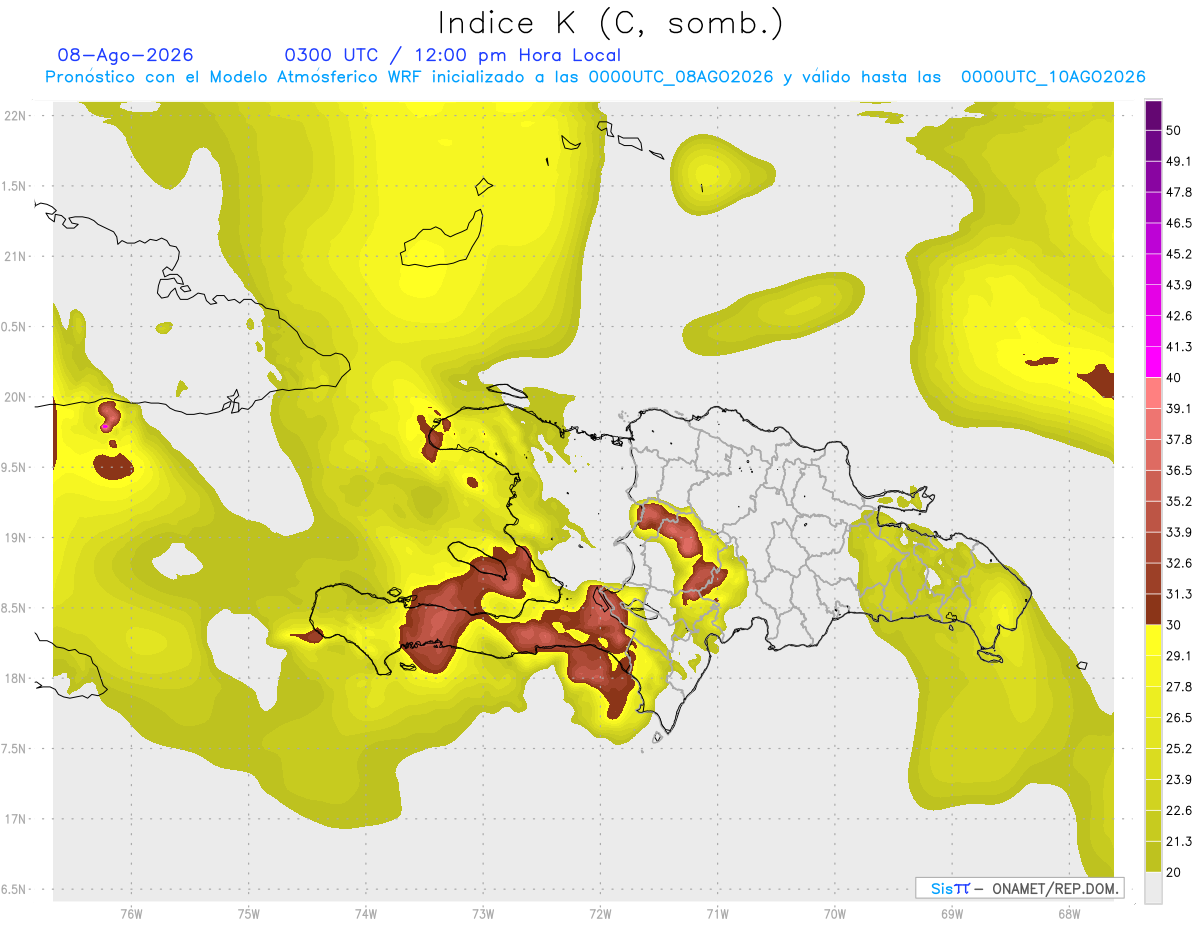1200x927 pixels.
Task: Click the "70W" longitude label
Action: coord(834,913)
